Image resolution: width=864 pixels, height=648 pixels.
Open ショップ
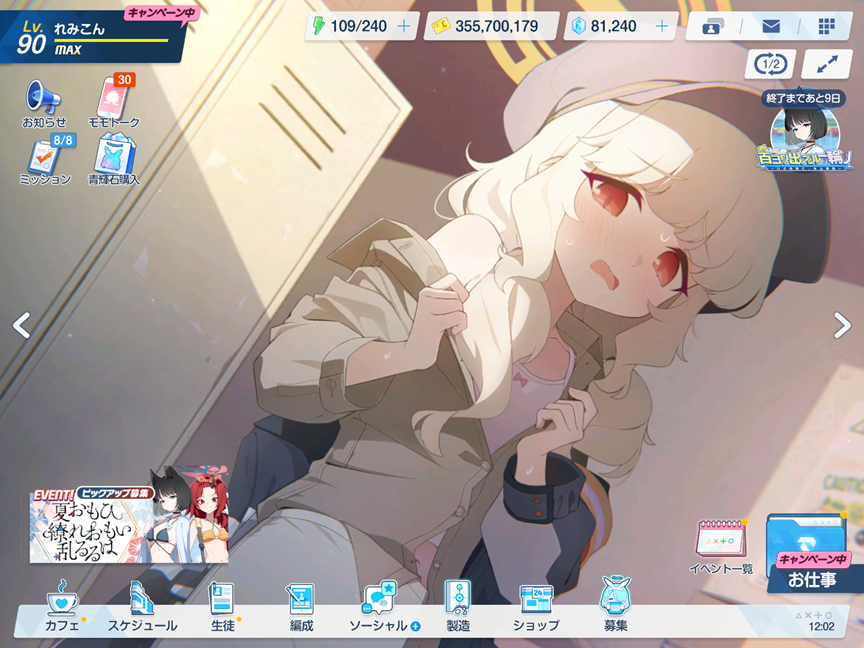[536, 606]
